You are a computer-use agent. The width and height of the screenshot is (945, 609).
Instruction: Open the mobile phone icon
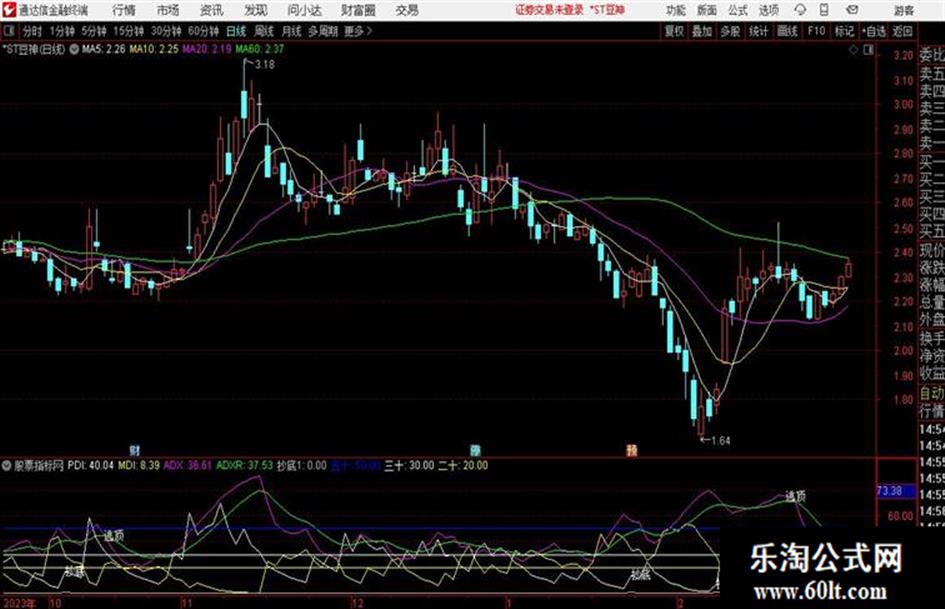(824, 10)
